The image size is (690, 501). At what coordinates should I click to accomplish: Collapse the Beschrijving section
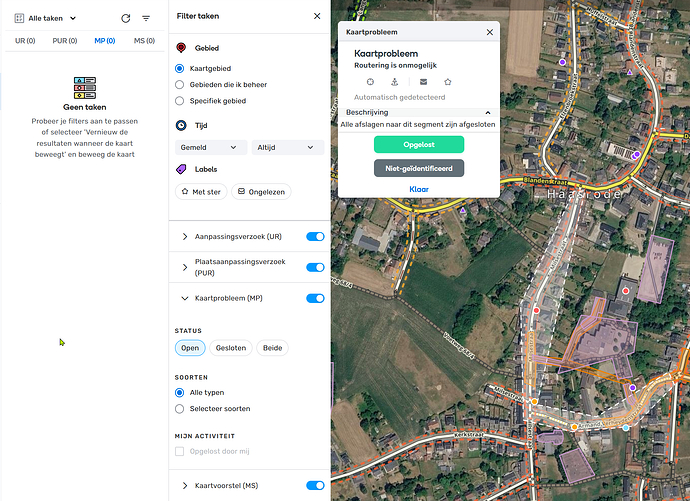[488, 113]
